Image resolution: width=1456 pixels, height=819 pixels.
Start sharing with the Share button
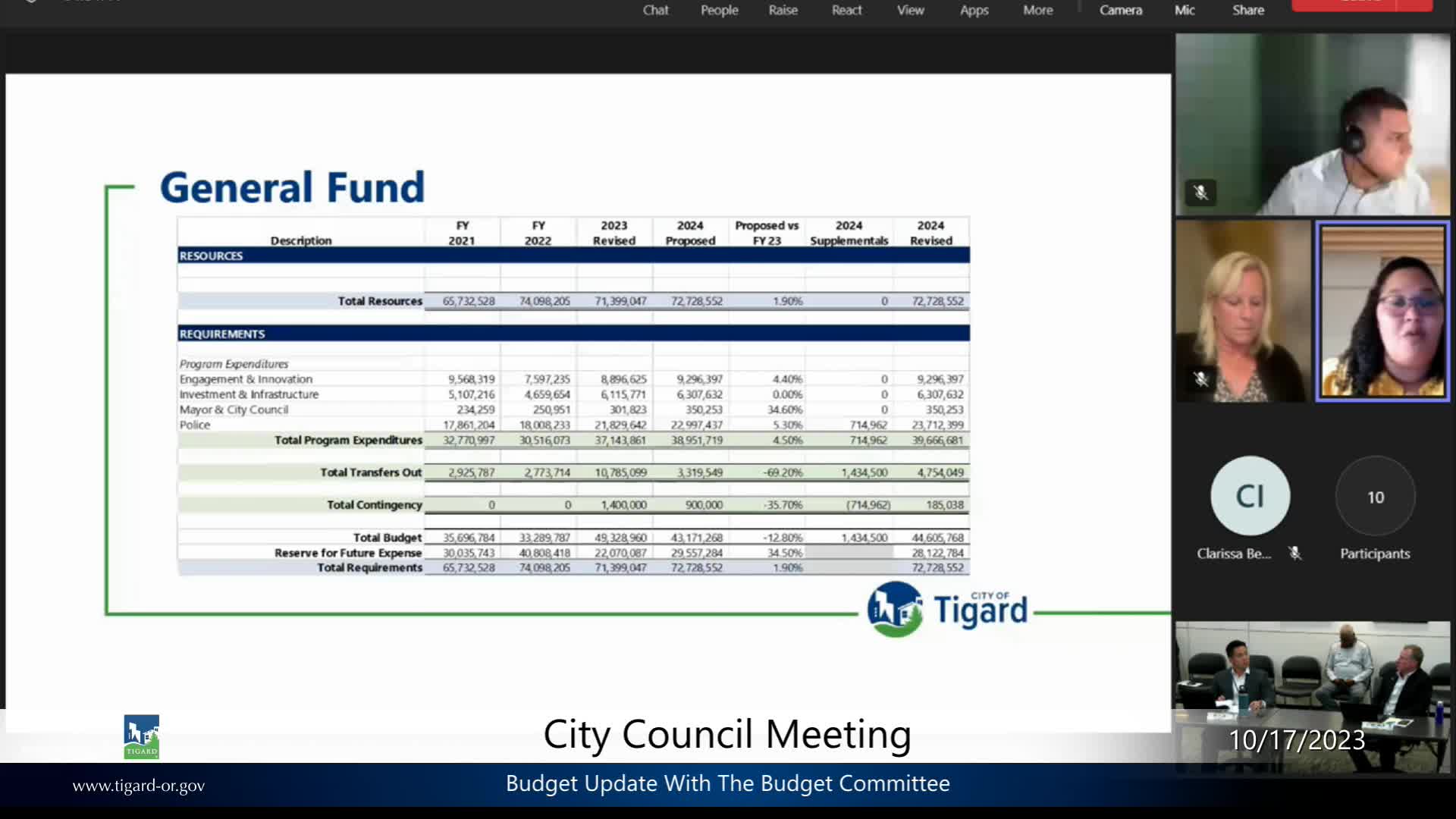(x=1247, y=10)
